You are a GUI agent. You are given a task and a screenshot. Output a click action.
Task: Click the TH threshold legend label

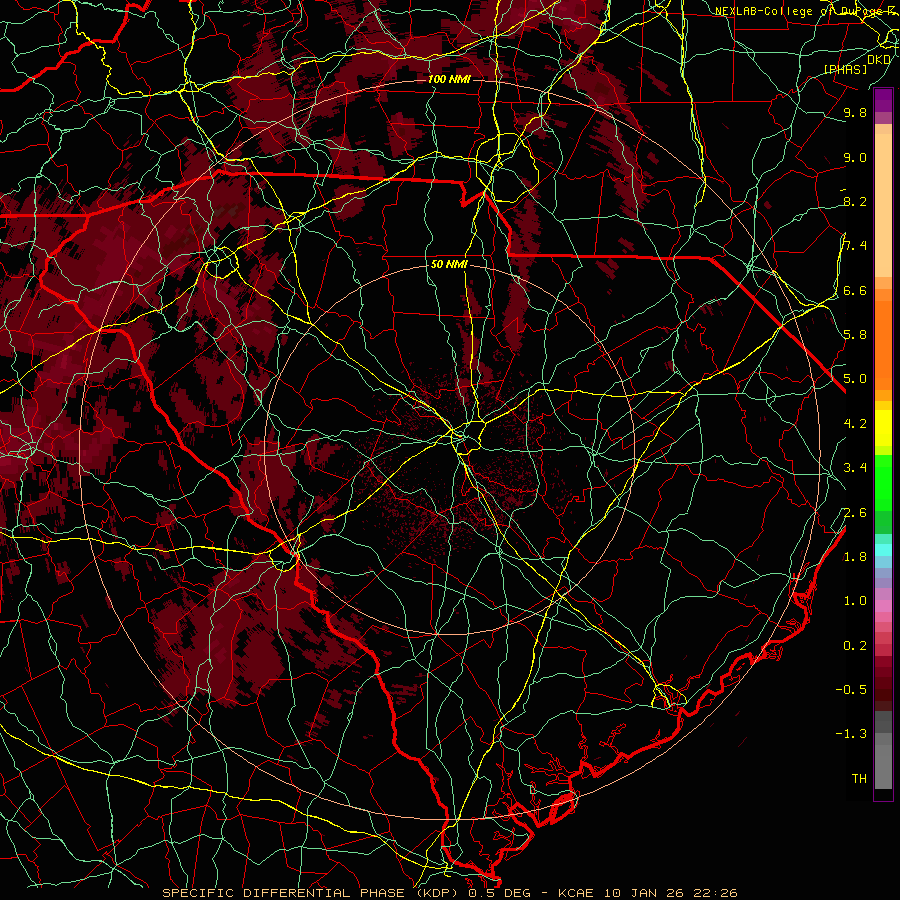[859, 779]
